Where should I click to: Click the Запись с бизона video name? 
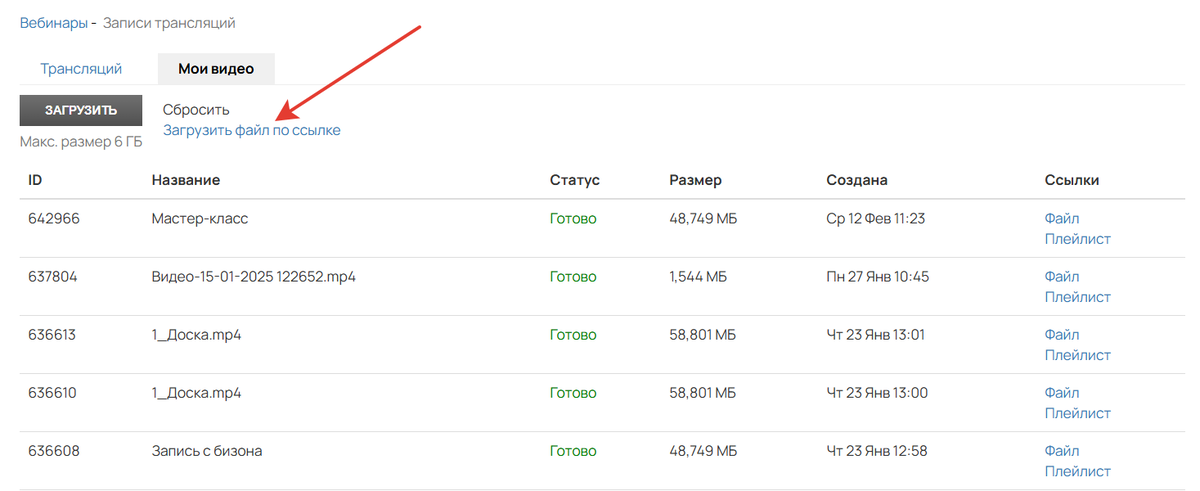point(207,451)
